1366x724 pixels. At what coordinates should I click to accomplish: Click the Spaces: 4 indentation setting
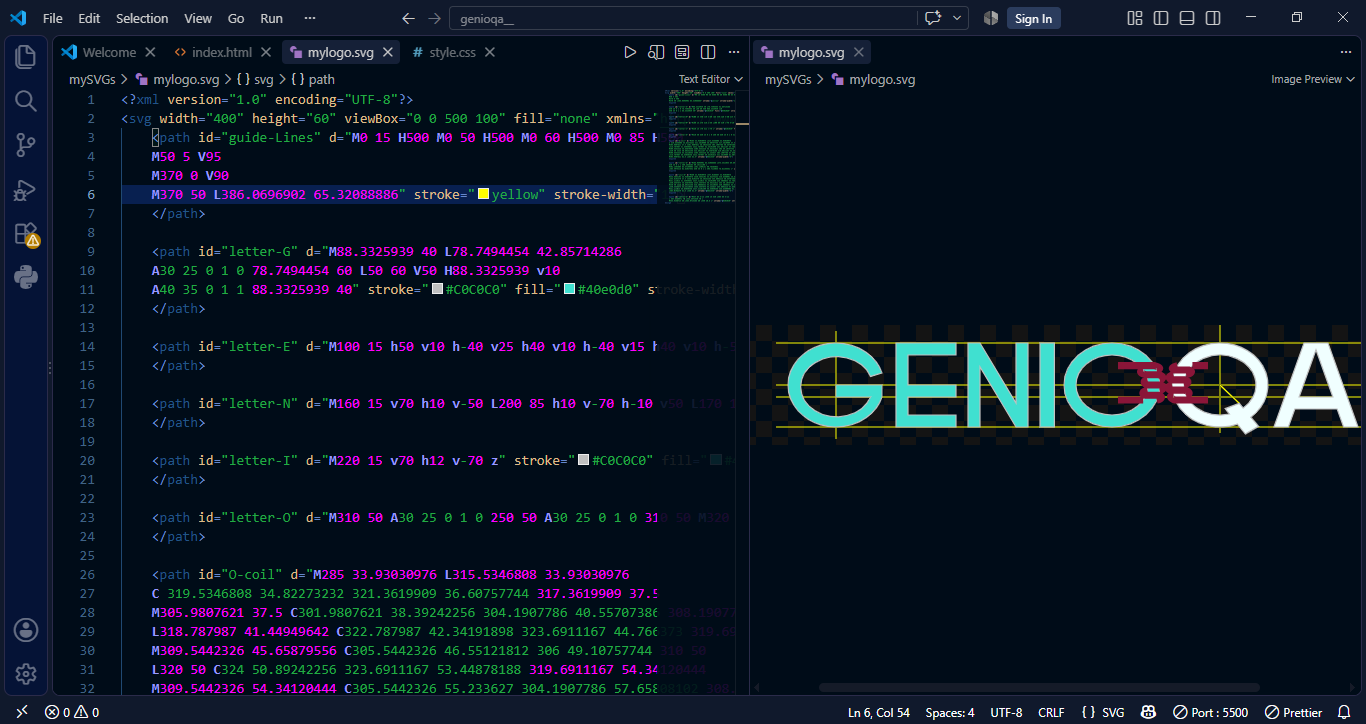(x=950, y=712)
